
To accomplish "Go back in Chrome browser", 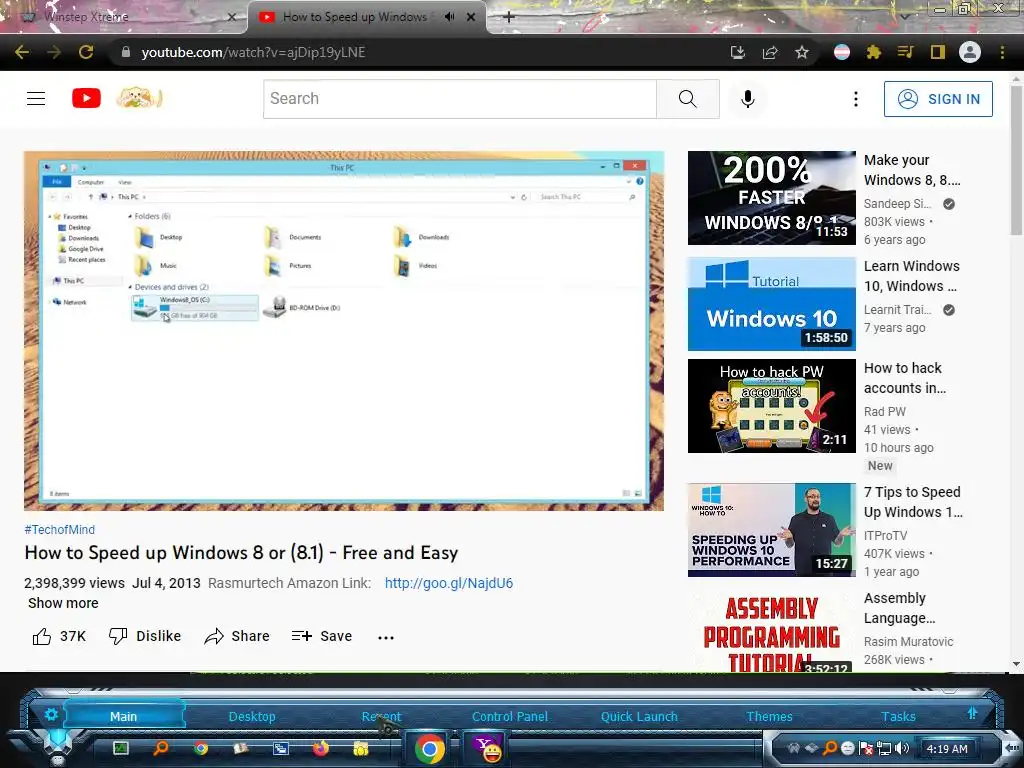I will [22, 52].
